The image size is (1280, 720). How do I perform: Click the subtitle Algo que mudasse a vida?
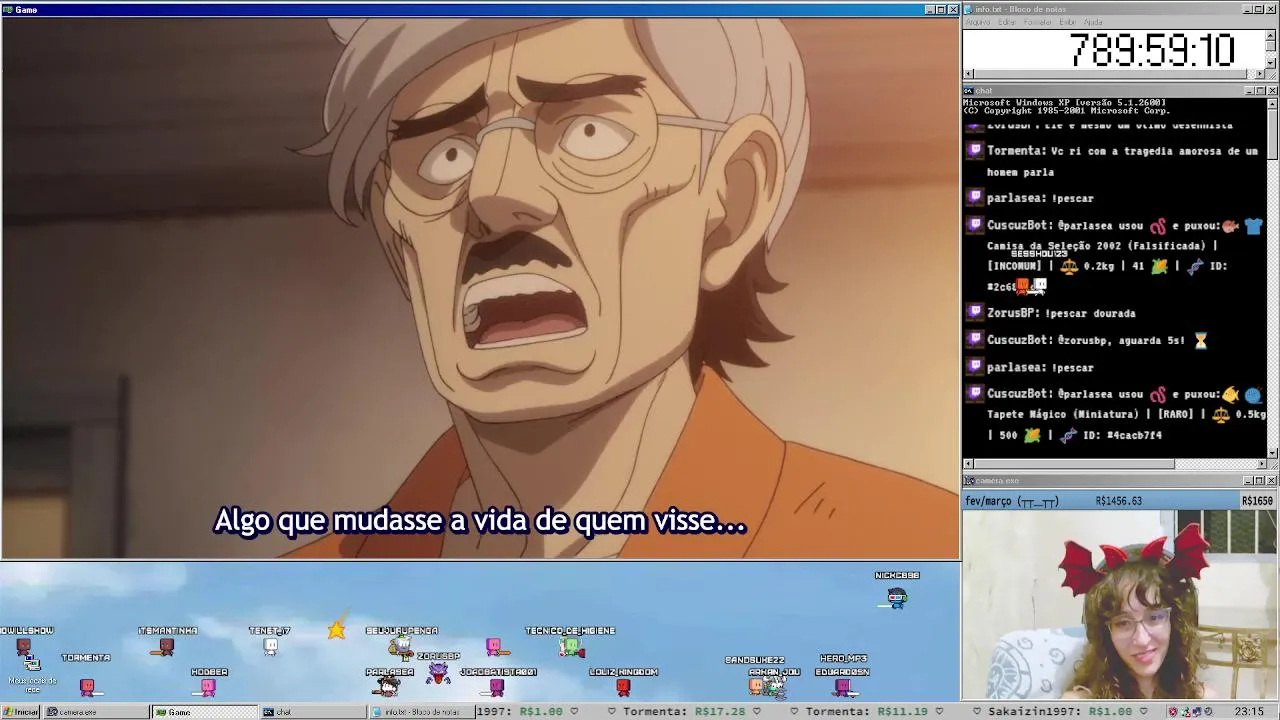pyautogui.click(x=480, y=521)
